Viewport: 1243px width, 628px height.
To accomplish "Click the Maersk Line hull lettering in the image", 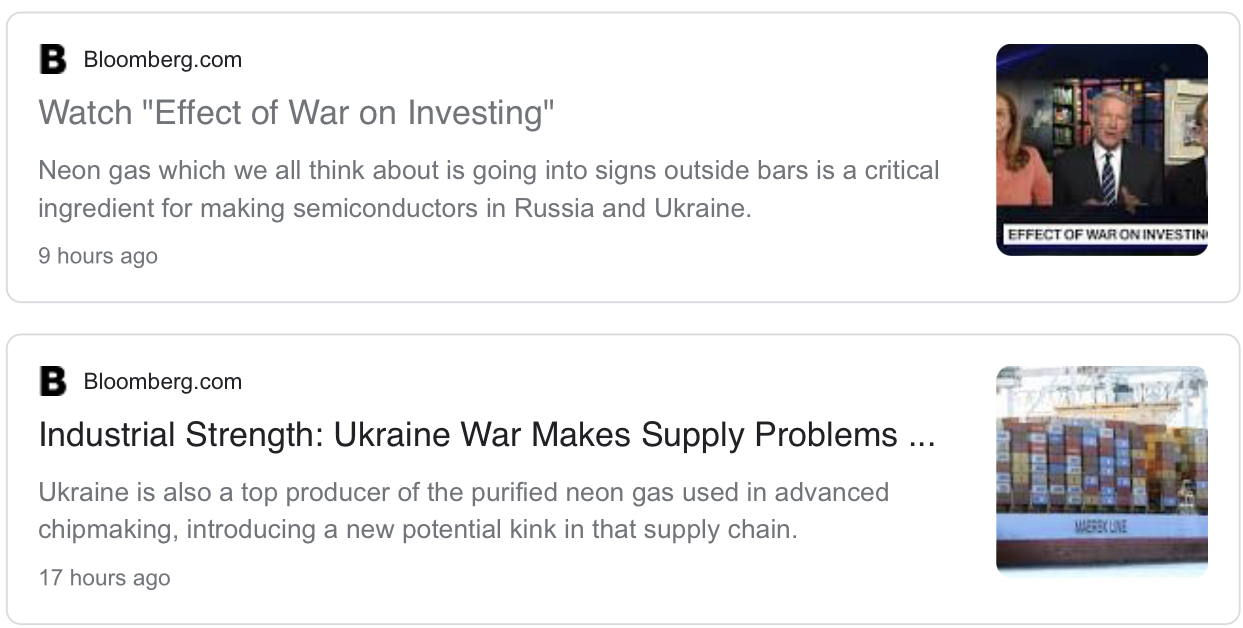I will point(1100,527).
